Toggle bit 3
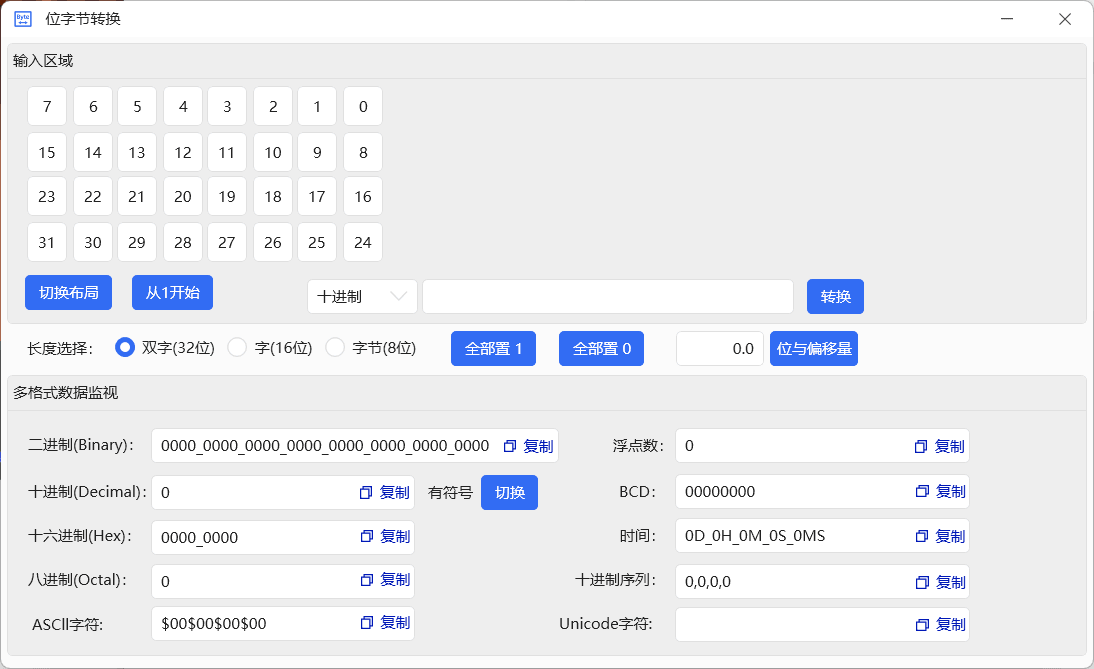1094x669 pixels. pyautogui.click(x=227, y=106)
